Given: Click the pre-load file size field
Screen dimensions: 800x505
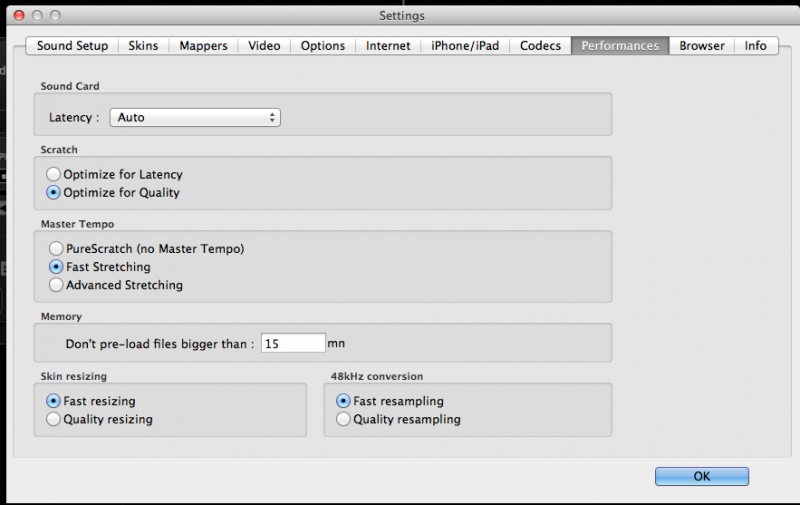Looking at the screenshot, I should [293, 343].
